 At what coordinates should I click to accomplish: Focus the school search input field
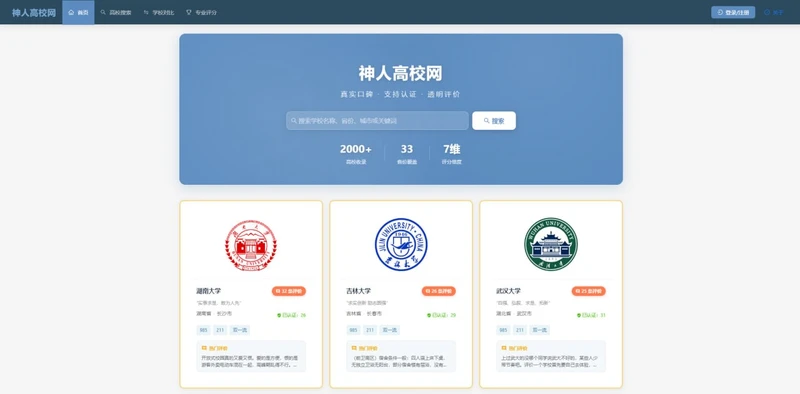[377, 121]
